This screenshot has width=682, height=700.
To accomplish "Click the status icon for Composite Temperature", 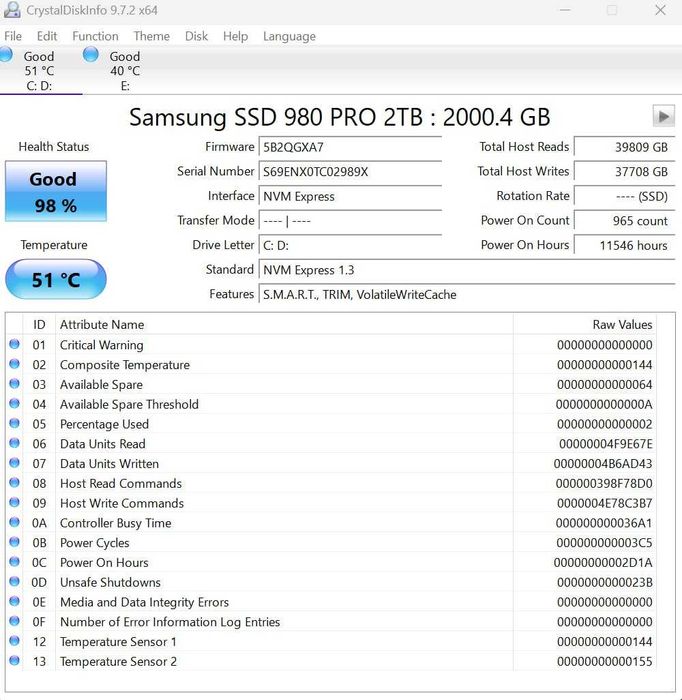I will (14, 364).
